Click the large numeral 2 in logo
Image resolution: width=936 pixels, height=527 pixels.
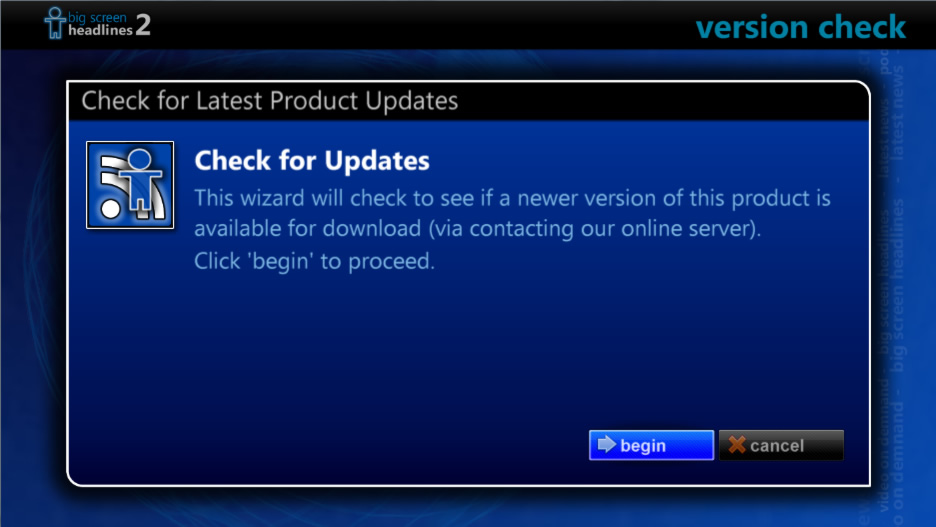point(143,24)
